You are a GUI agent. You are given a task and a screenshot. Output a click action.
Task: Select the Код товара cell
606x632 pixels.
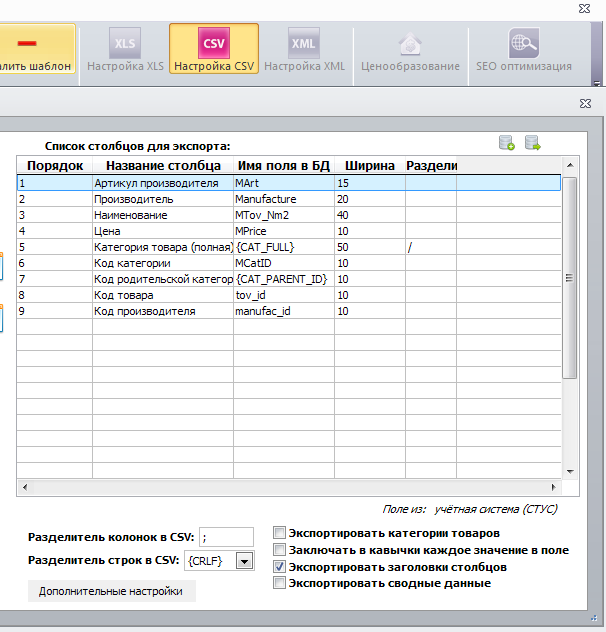[163, 295]
